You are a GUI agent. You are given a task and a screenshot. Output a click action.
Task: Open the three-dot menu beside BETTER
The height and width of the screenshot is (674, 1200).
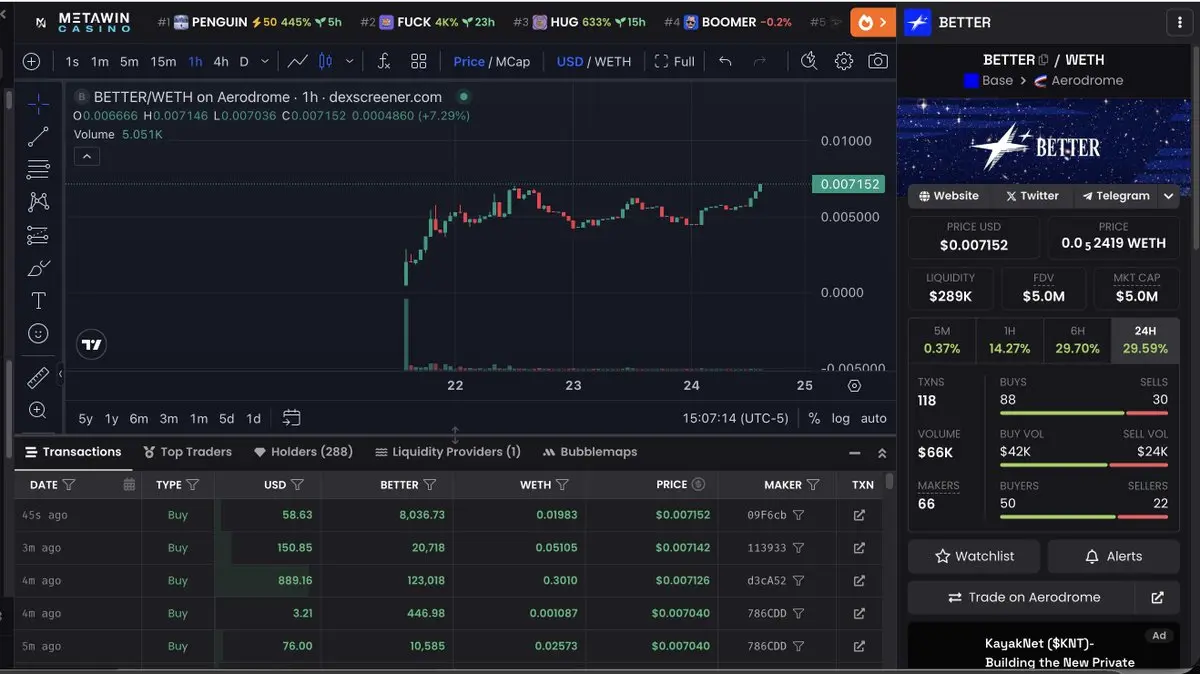1180,22
